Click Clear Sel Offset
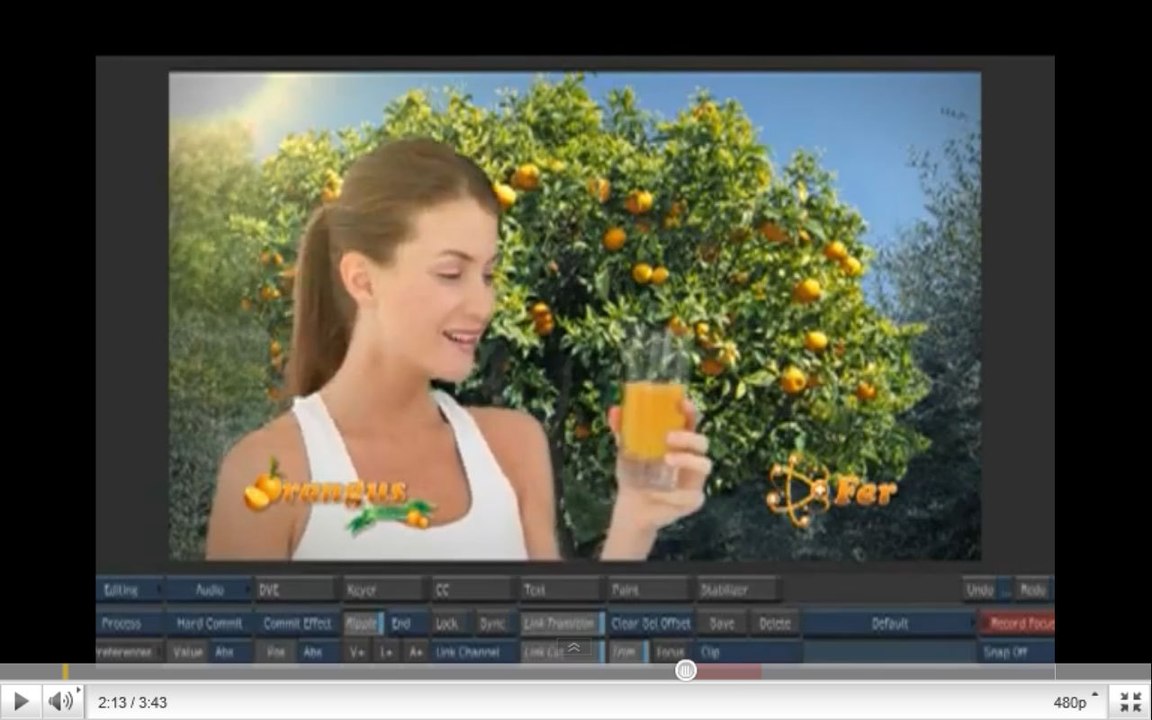1152x720 pixels. pyautogui.click(x=650, y=623)
